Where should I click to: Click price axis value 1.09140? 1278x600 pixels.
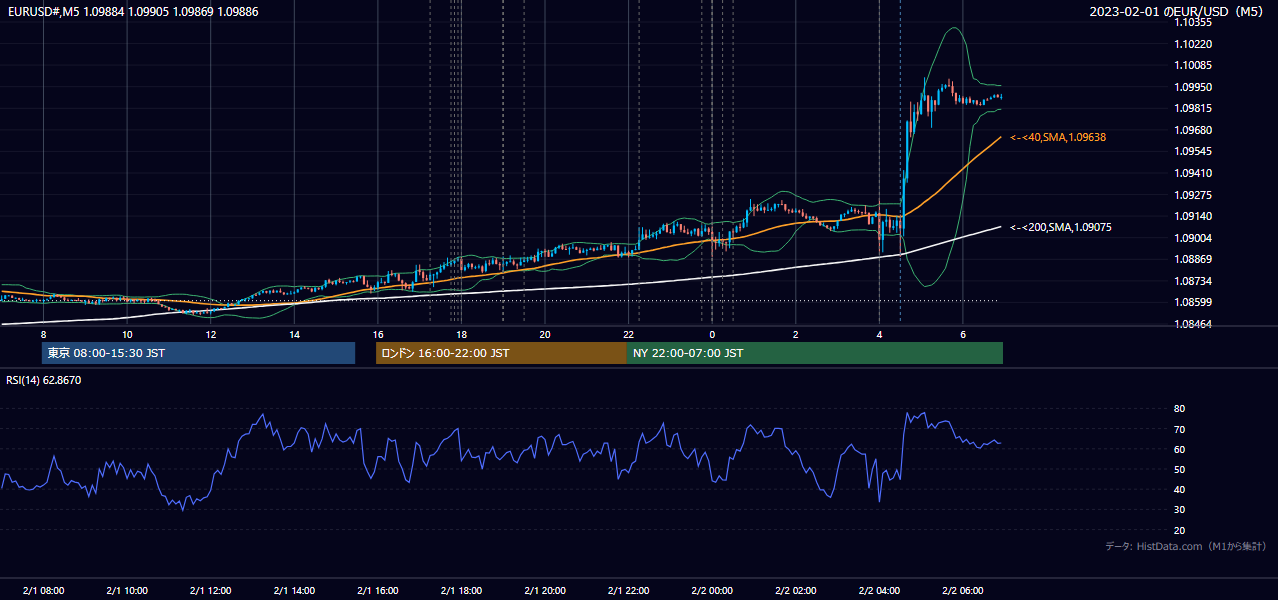point(1192,216)
